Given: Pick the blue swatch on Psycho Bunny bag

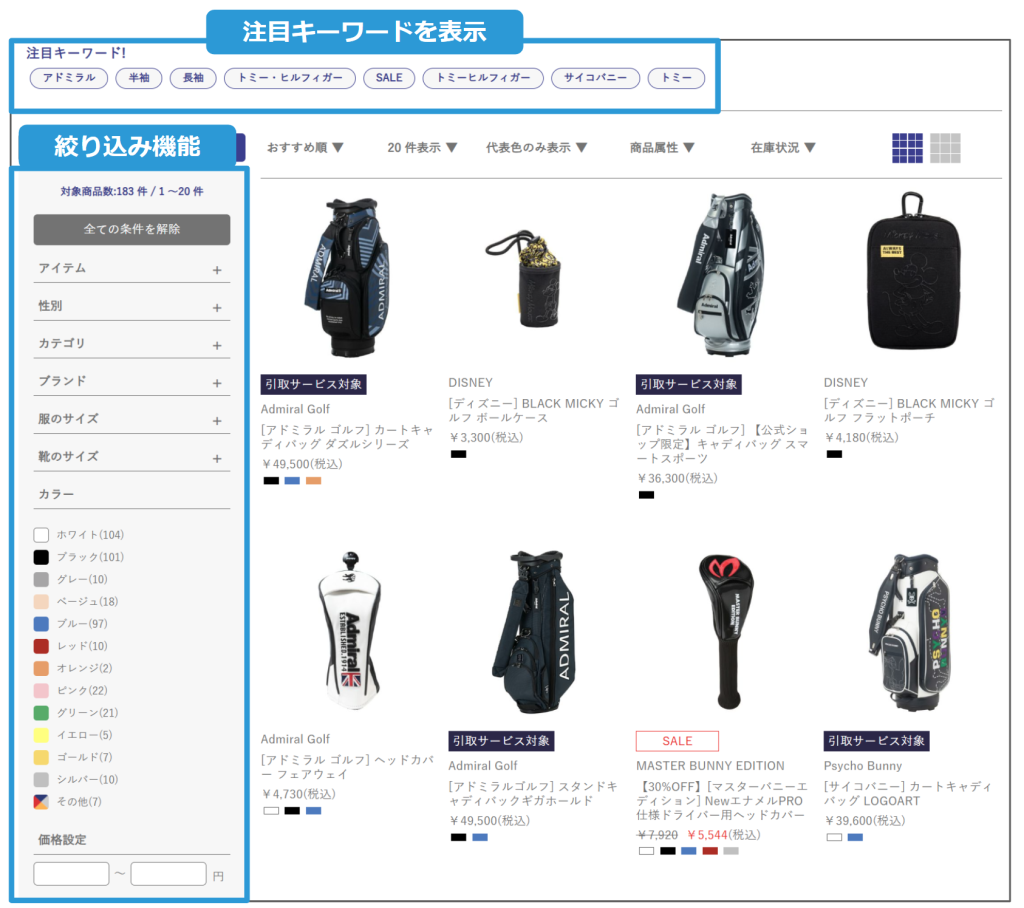Looking at the screenshot, I should tap(855, 837).
